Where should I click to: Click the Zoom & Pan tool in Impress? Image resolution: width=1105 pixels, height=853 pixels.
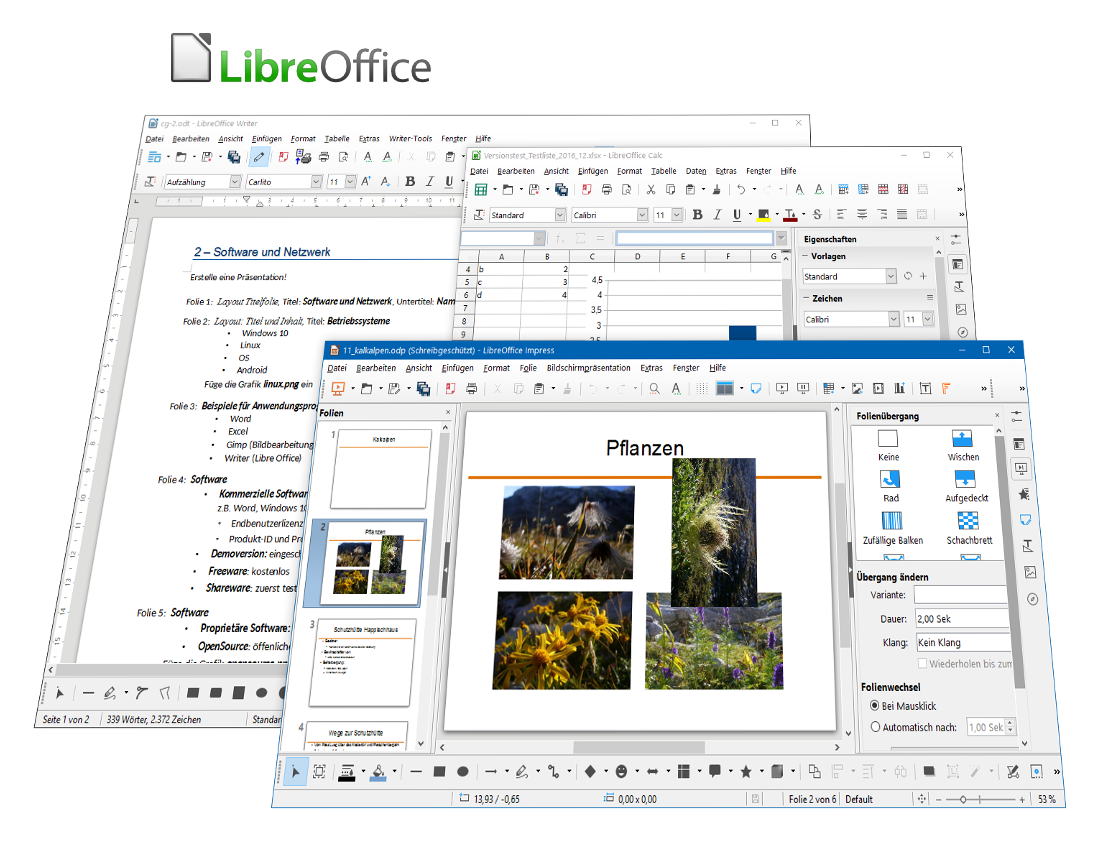pos(319,772)
